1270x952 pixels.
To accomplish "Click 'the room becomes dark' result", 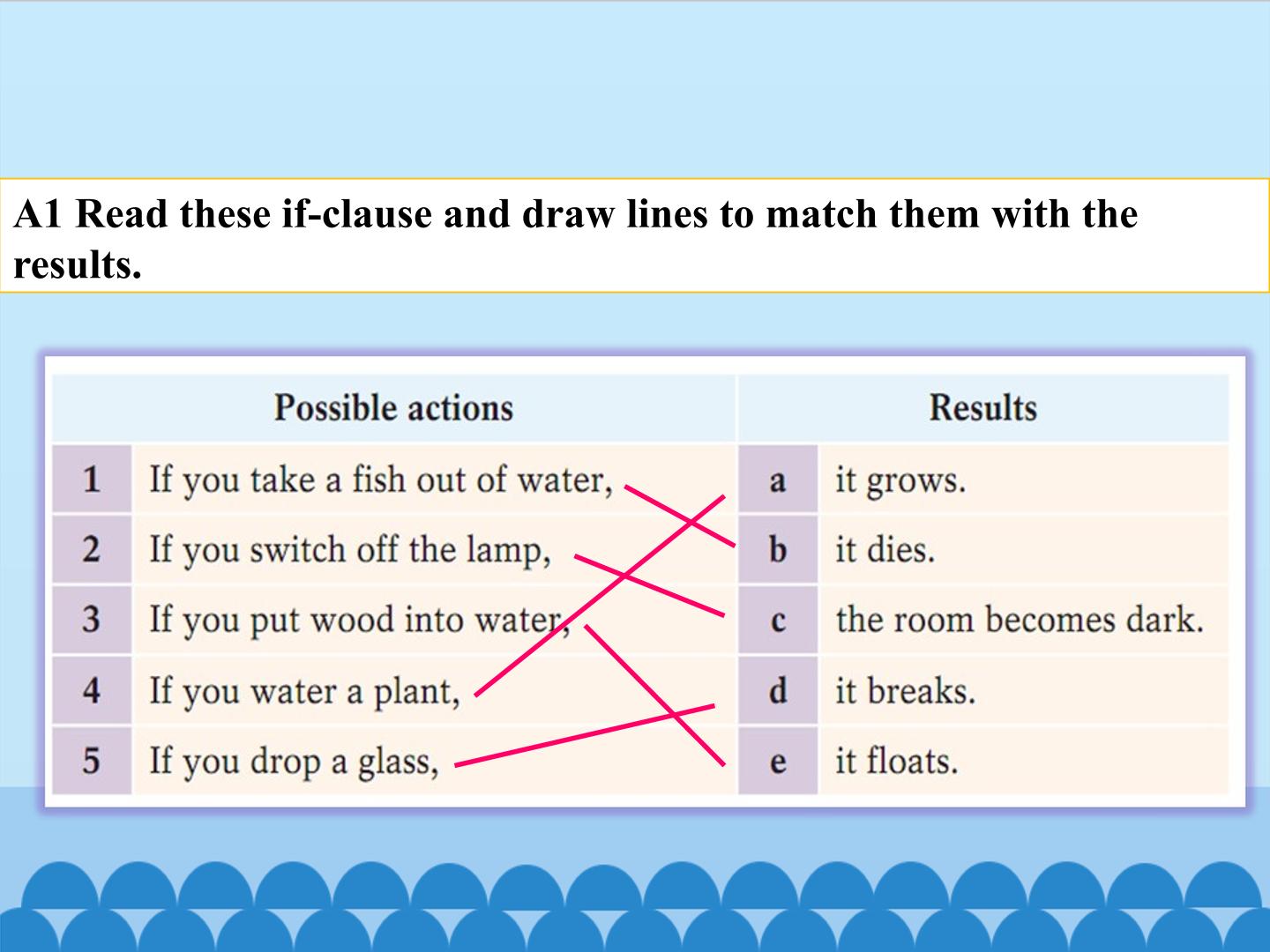I will [1020, 620].
